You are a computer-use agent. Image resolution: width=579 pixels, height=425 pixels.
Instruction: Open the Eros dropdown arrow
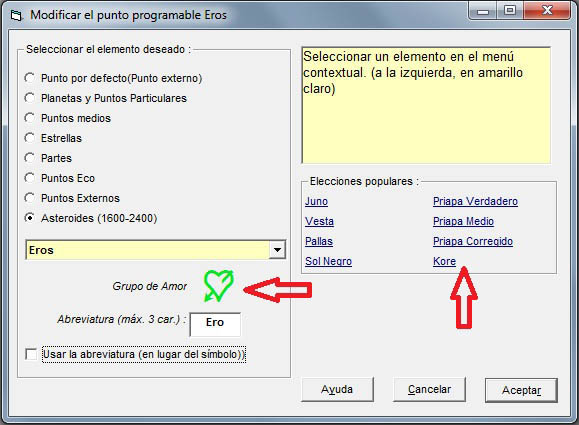click(277, 250)
